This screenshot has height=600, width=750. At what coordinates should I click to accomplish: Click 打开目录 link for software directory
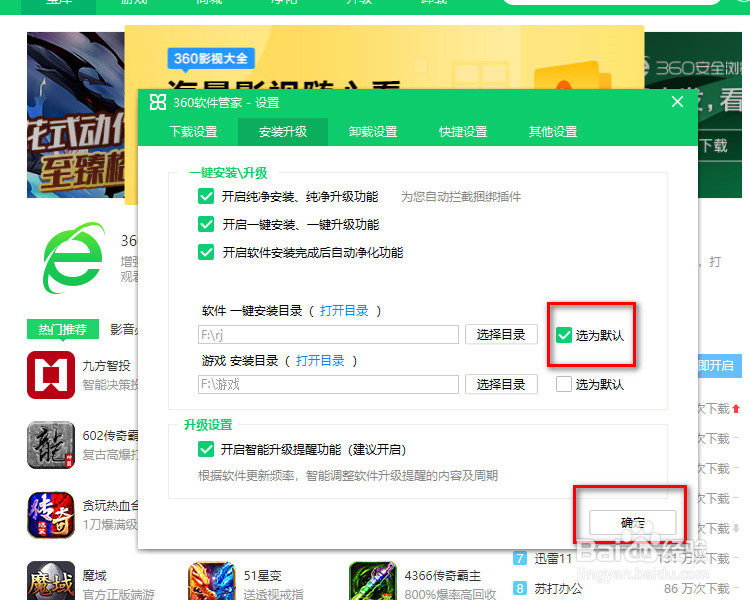(344, 311)
